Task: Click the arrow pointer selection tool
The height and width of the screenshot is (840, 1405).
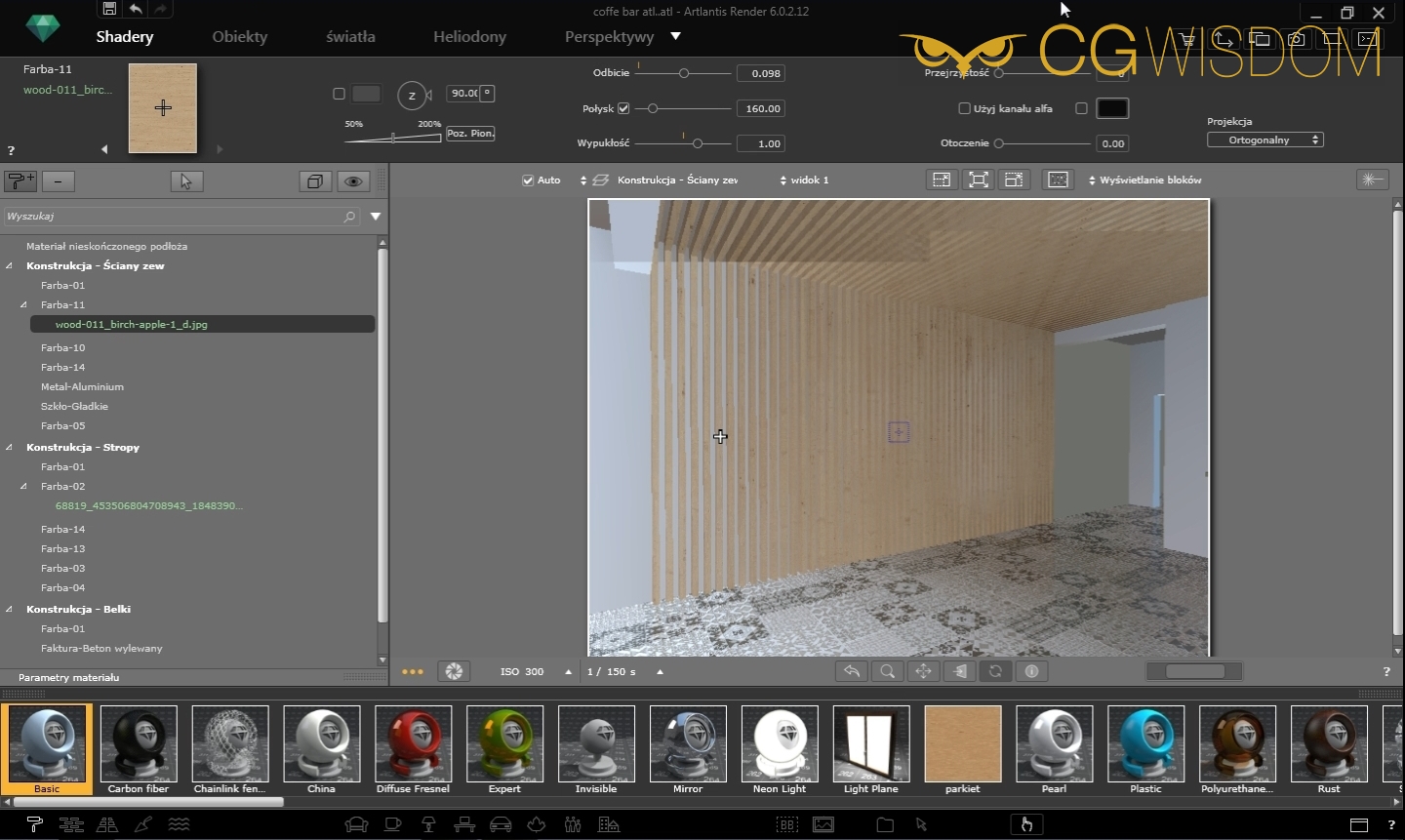Action: 186,181
